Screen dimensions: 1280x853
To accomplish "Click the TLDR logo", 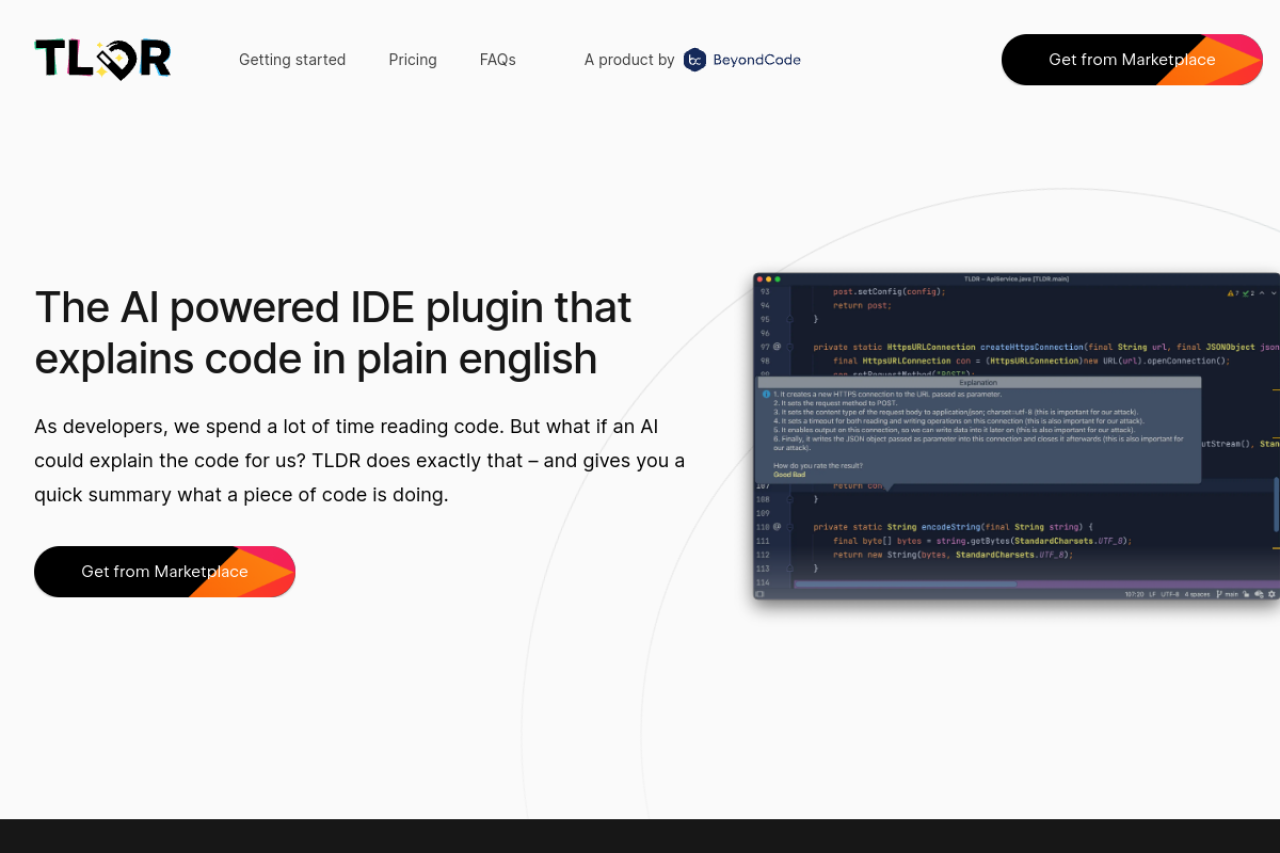I will [103, 59].
